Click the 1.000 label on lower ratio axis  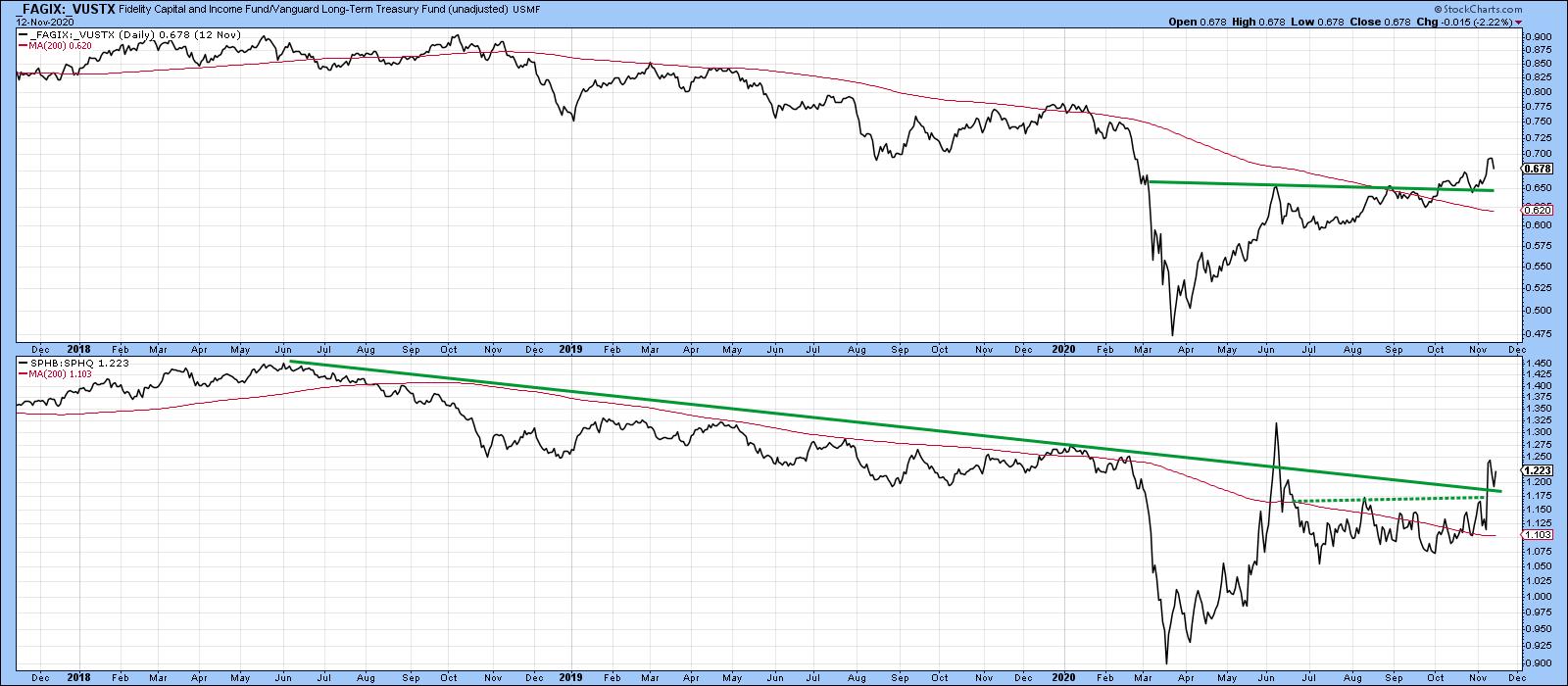(x=1538, y=595)
